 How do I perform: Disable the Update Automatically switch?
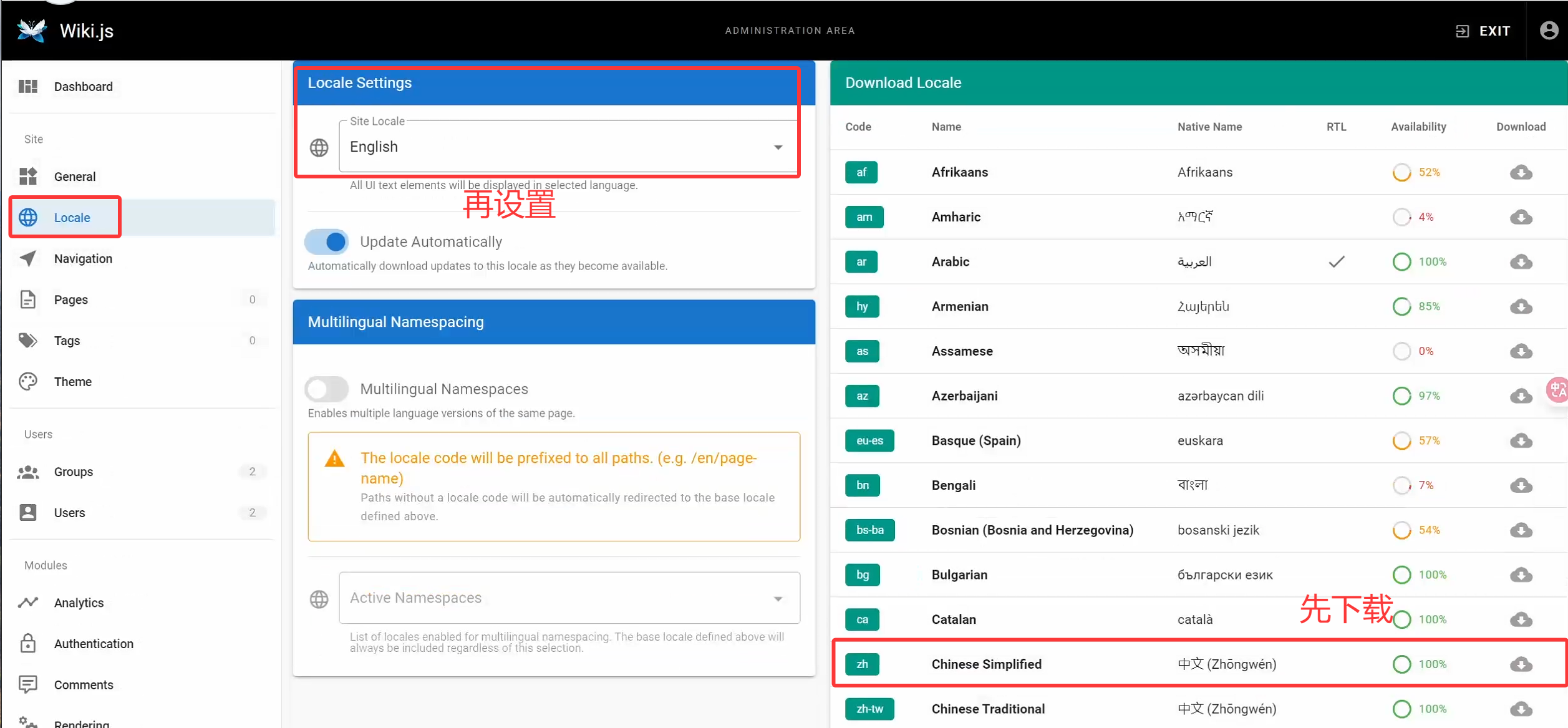point(327,242)
